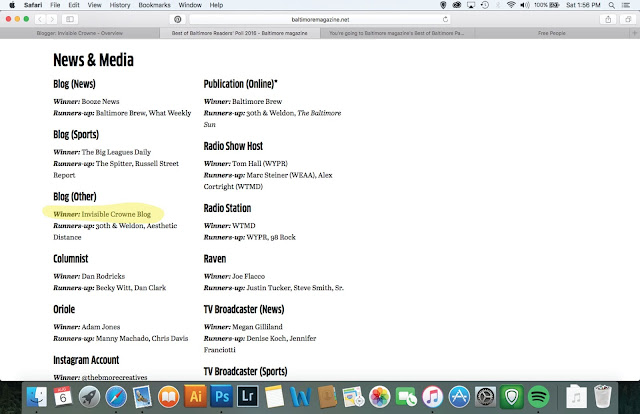Show the Safari sidebar
This screenshot has height=414, width=640.
pos(70,19)
